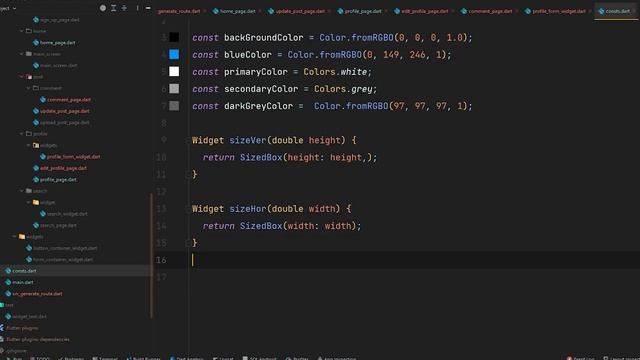640x360 pixels.
Task: Fold the sizeVer function in gutter
Action: tap(188, 140)
